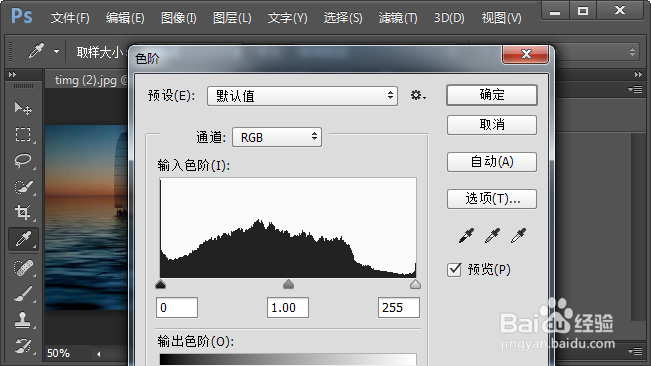The image size is (651, 366).
Task: Click the 取消 button
Action: (x=492, y=124)
